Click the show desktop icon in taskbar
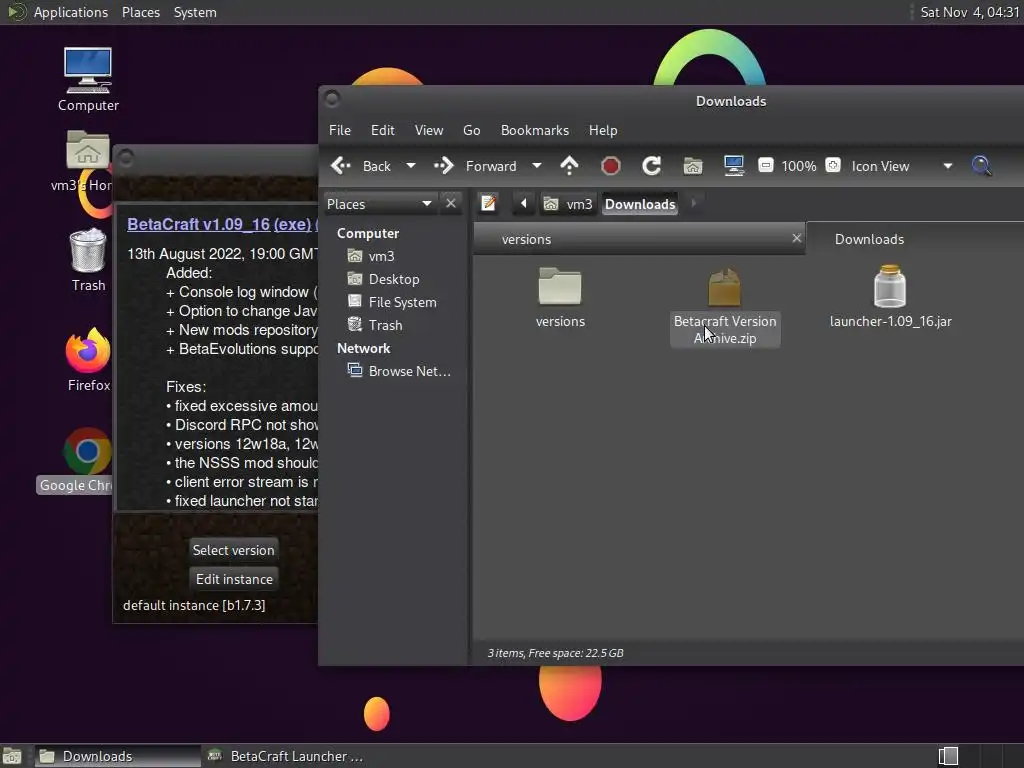 (x=12, y=756)
